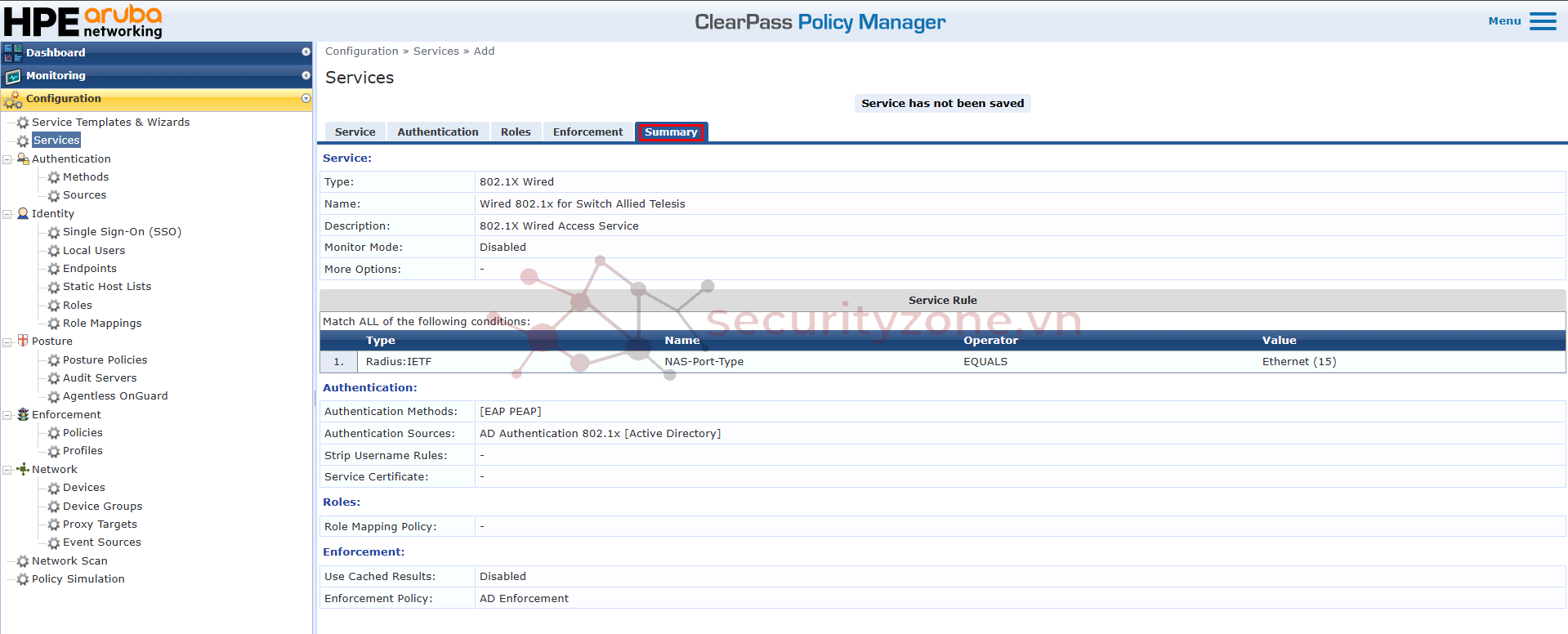Click the Monitoring panel icon
1568x634 pixels.
[13, 76]
